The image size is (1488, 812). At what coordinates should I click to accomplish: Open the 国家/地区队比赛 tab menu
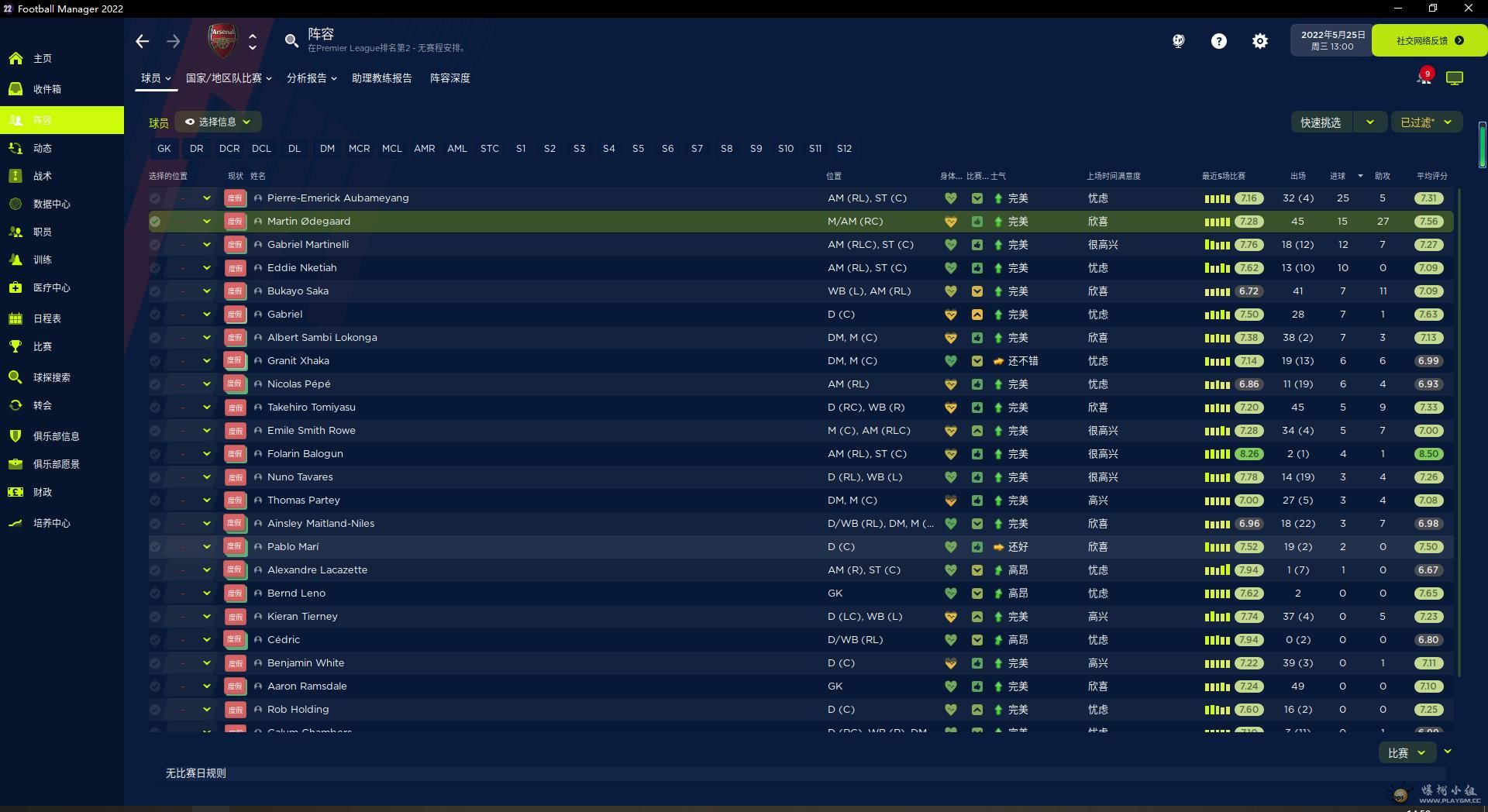(229, 78)
